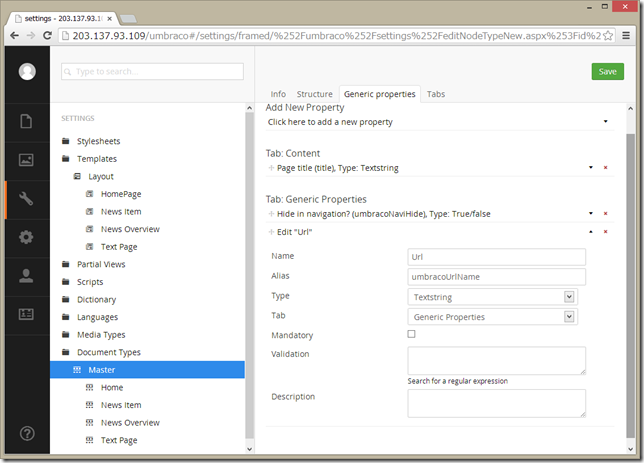Switch to the Structure tab
This screenshot has height=463, width=644.
point(315,94)
